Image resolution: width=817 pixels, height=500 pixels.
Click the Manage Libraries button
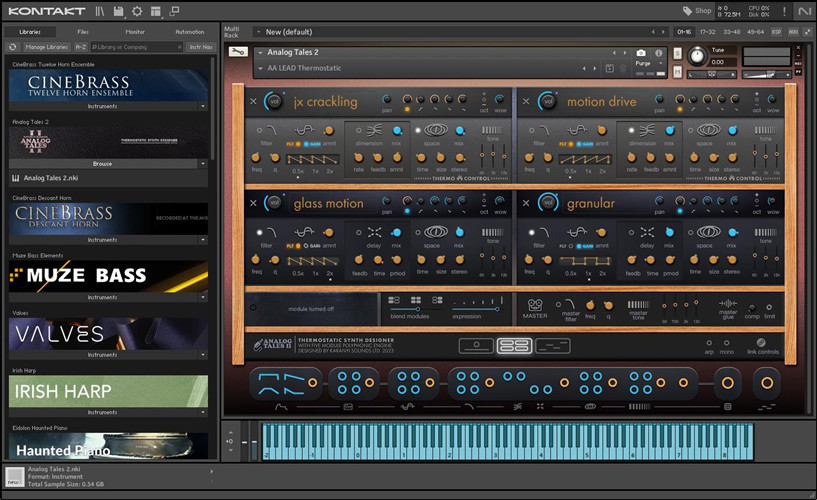pos(44,47)
